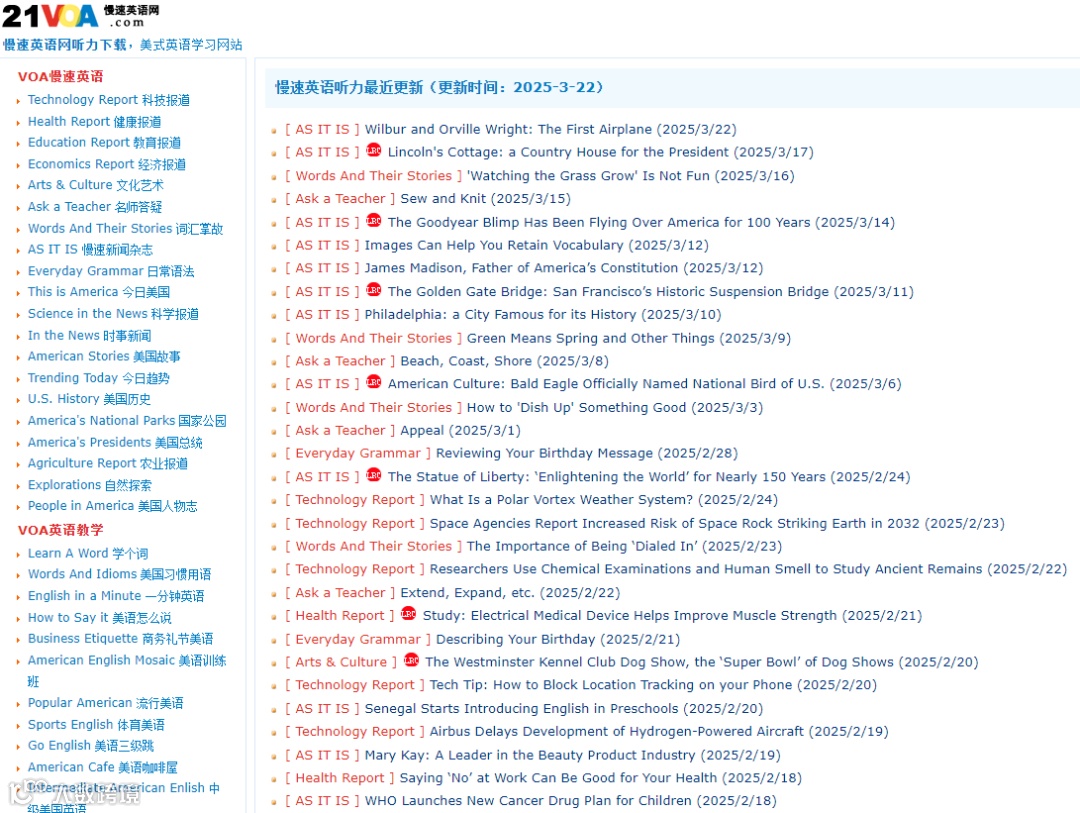
Task: Open Popular American 流行美语
Action: pyautogui.click(x=105, y=703)
